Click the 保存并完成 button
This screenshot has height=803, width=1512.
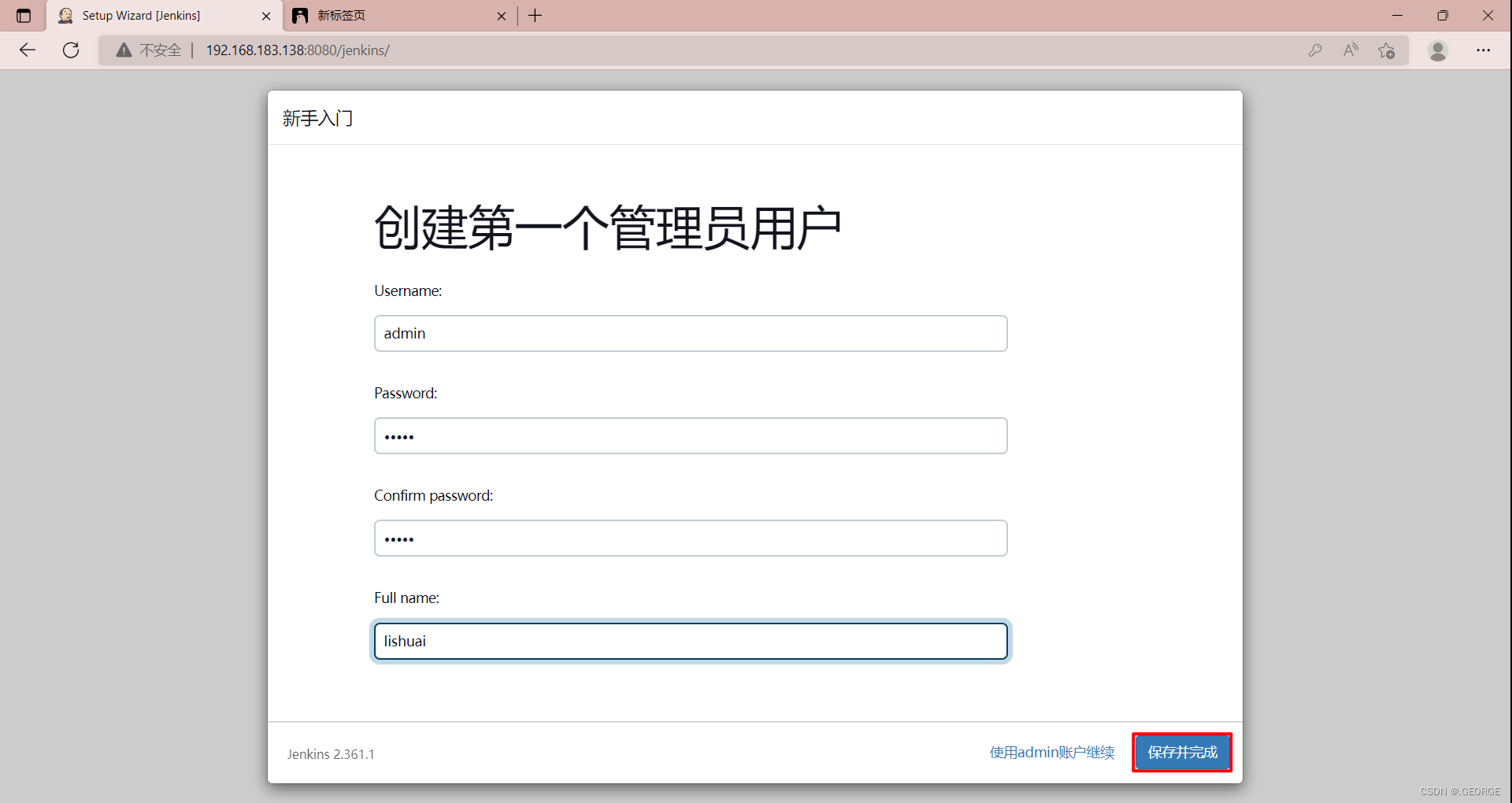1182,753
